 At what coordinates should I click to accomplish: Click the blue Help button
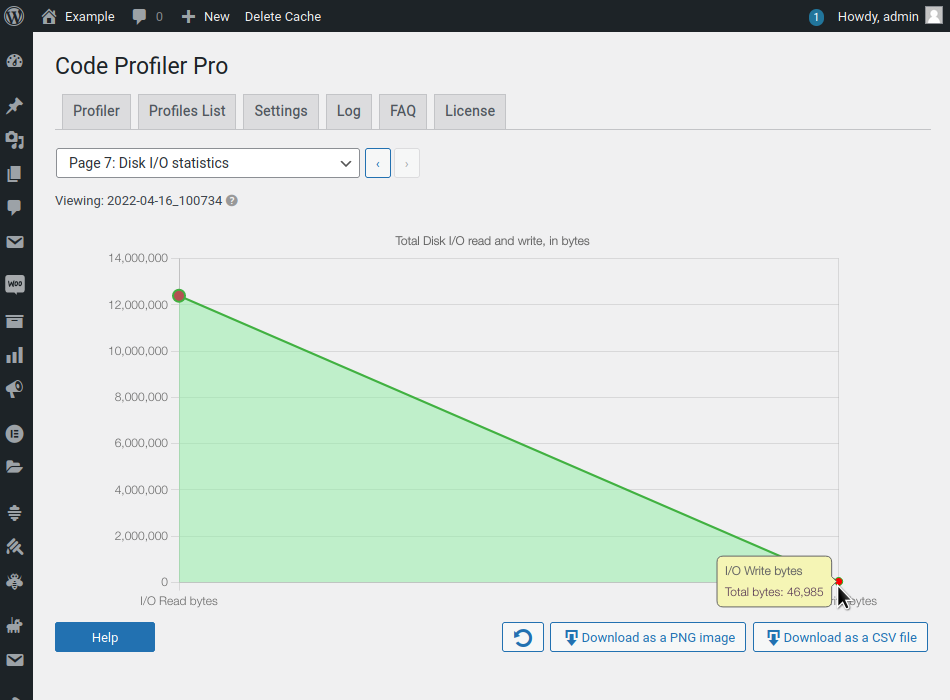tap(105, 637)
